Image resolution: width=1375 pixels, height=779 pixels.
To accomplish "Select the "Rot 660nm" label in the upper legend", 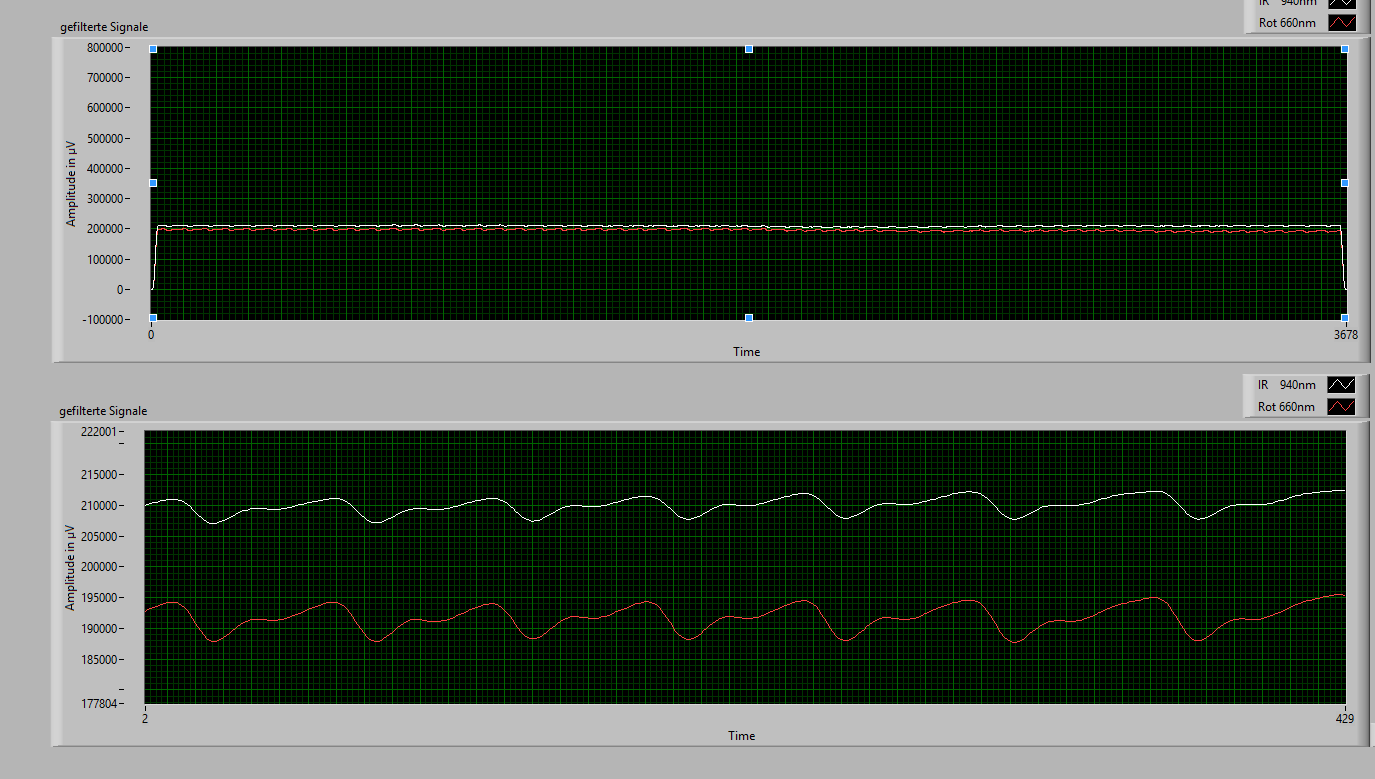I will (x=1287, y=23).
